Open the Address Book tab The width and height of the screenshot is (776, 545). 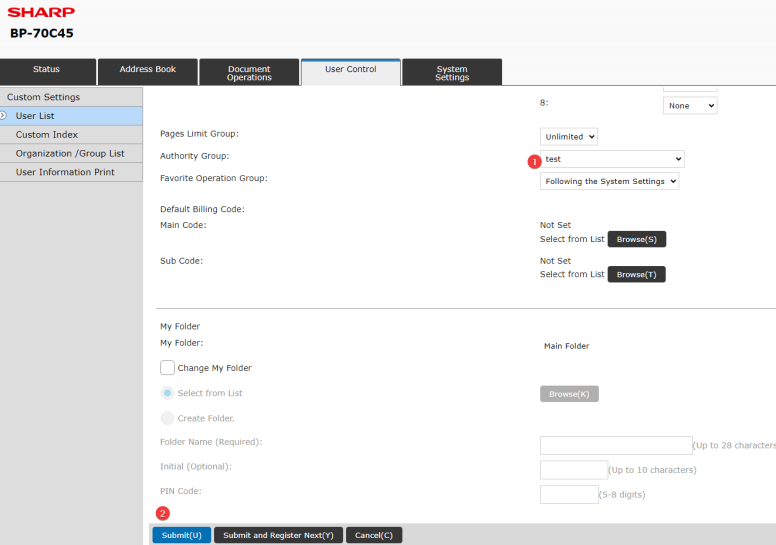click(x=148, y=70)
